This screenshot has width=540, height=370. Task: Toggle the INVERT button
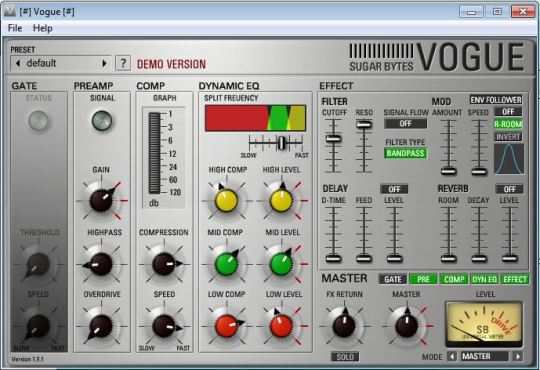point(508,137)
